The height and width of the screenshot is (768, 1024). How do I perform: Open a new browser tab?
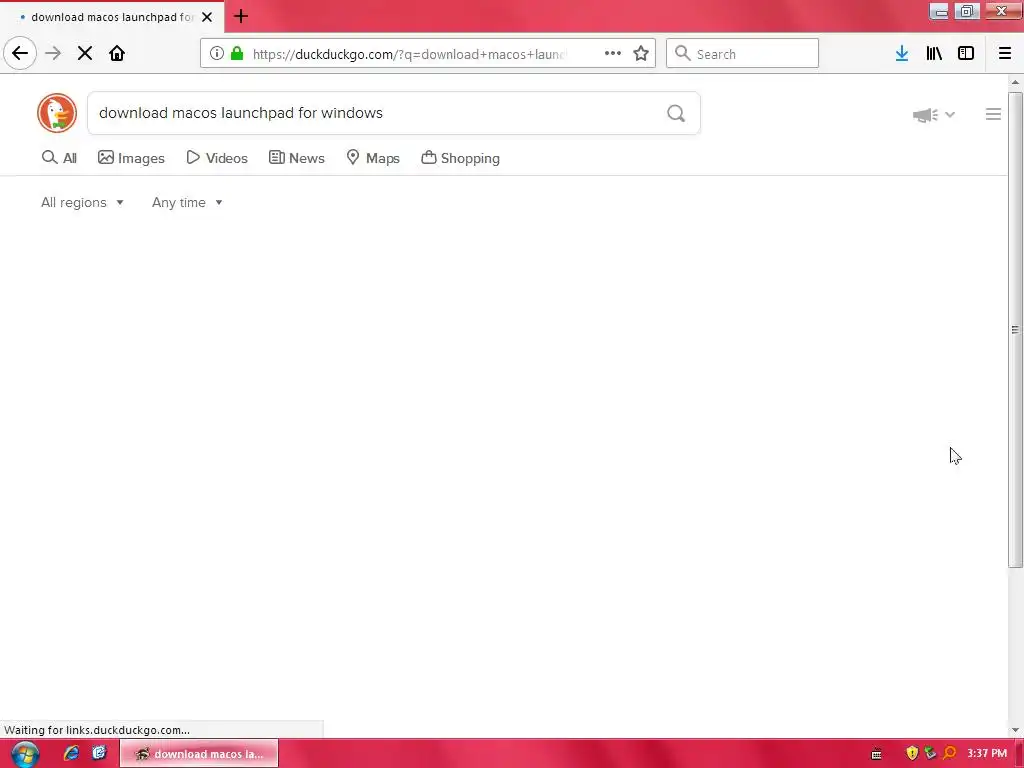(241, 16)
